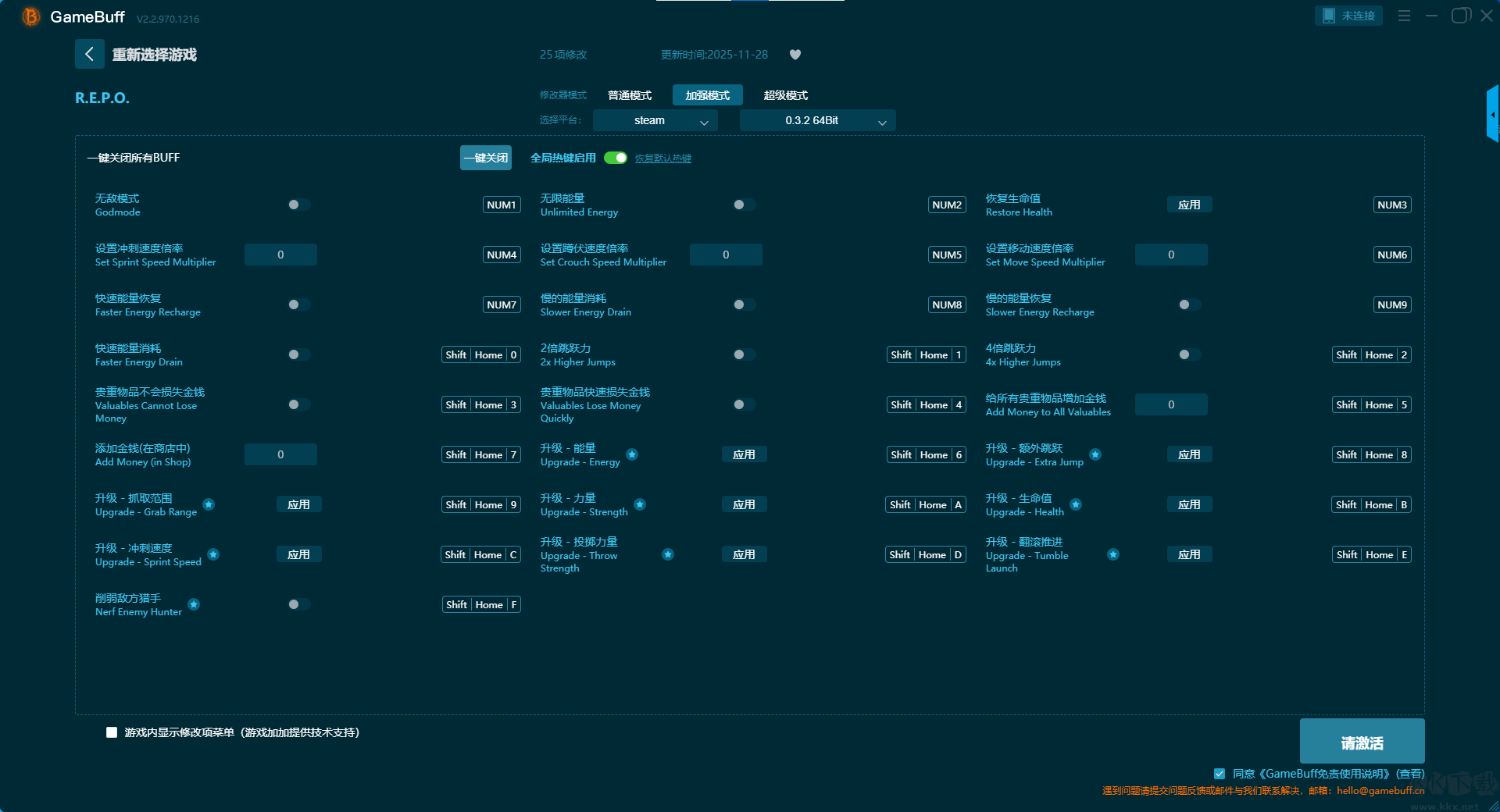Open the hamburger menu in title bar
The width and height of the screenshot is (1500, 812).
(x=1404, y=16)
